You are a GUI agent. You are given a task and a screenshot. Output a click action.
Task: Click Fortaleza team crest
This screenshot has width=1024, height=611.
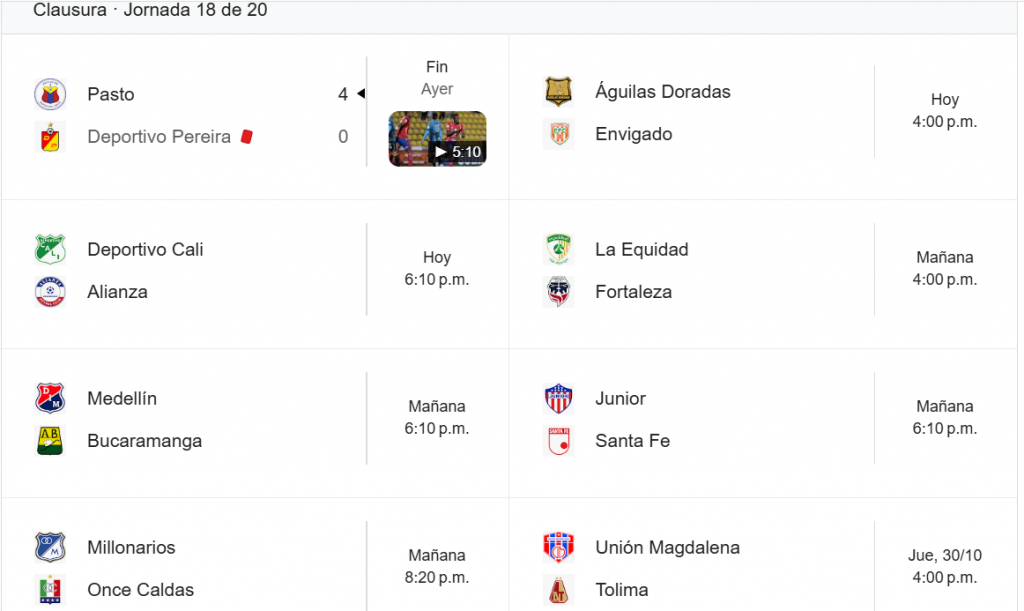(x=558, y=292)
